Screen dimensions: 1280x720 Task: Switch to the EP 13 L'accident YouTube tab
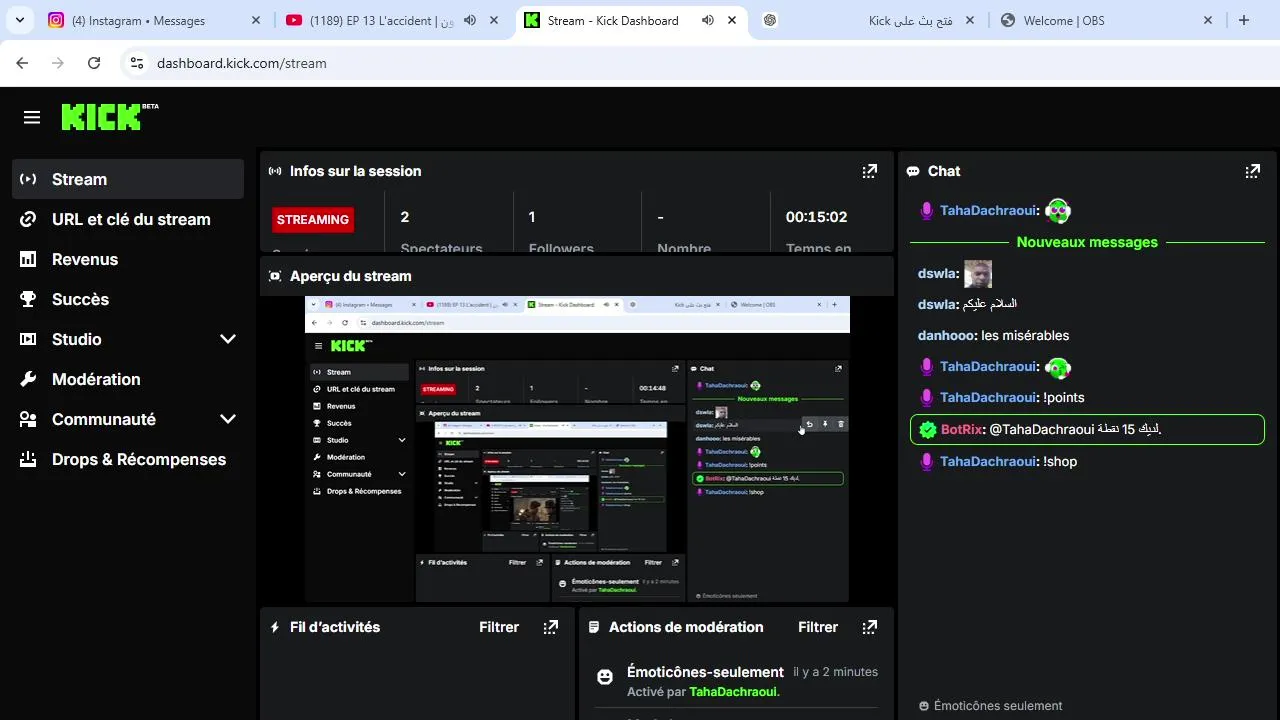pos(394,20)
